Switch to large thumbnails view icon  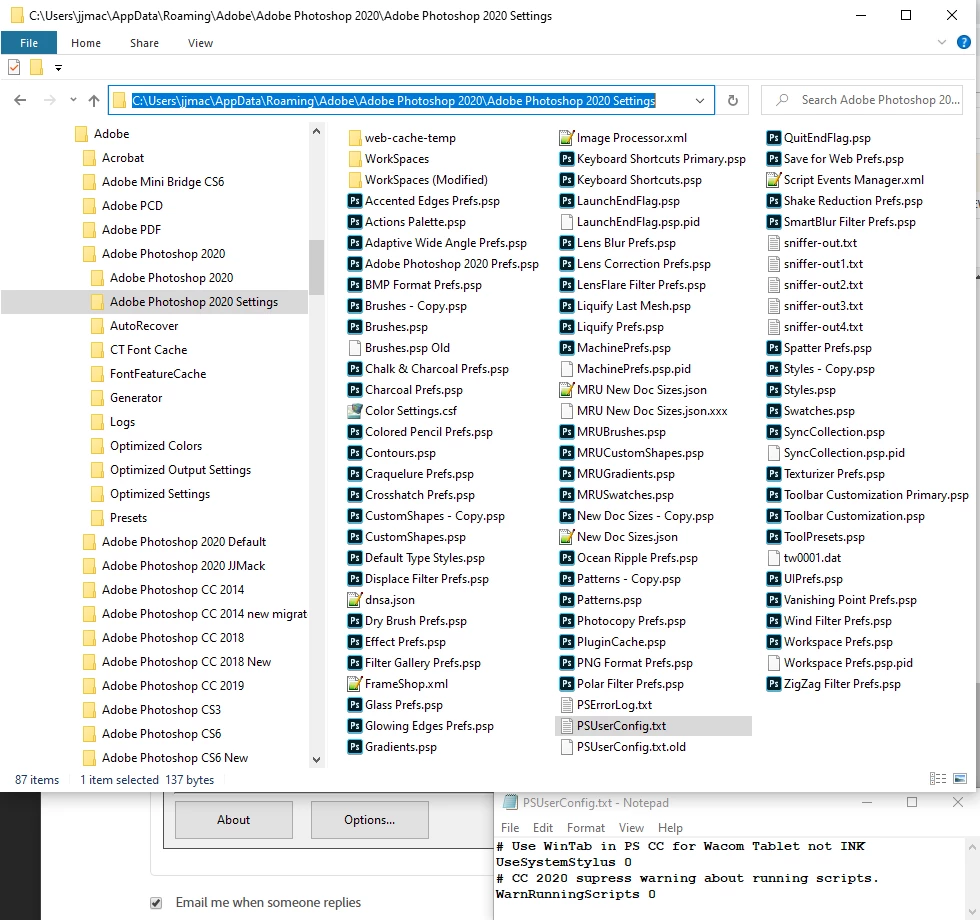(960, 778)
